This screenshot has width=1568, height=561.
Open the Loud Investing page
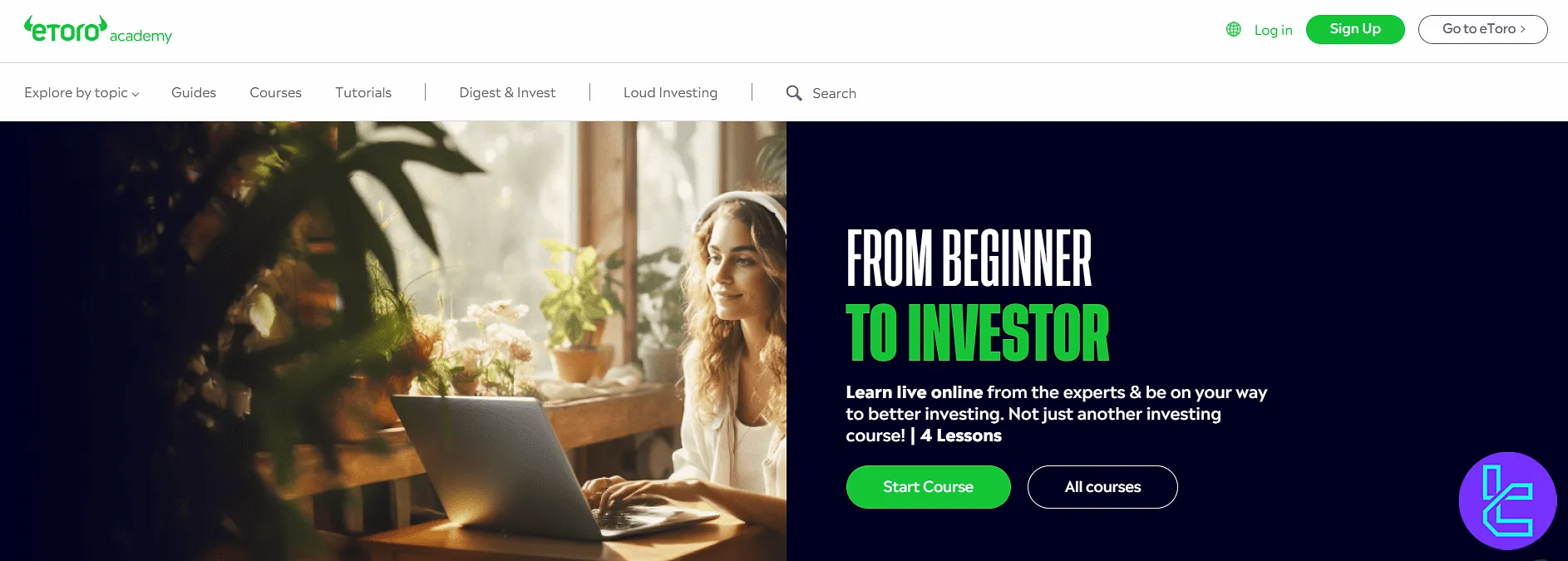(x=670, y=92)
